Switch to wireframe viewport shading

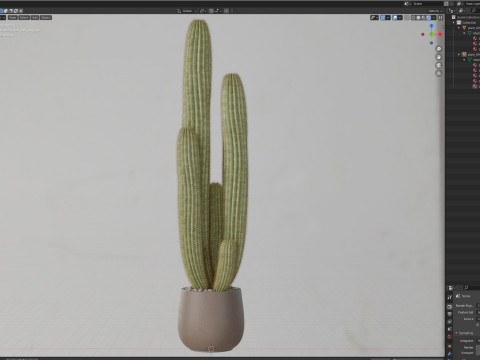tap(413, 17)
